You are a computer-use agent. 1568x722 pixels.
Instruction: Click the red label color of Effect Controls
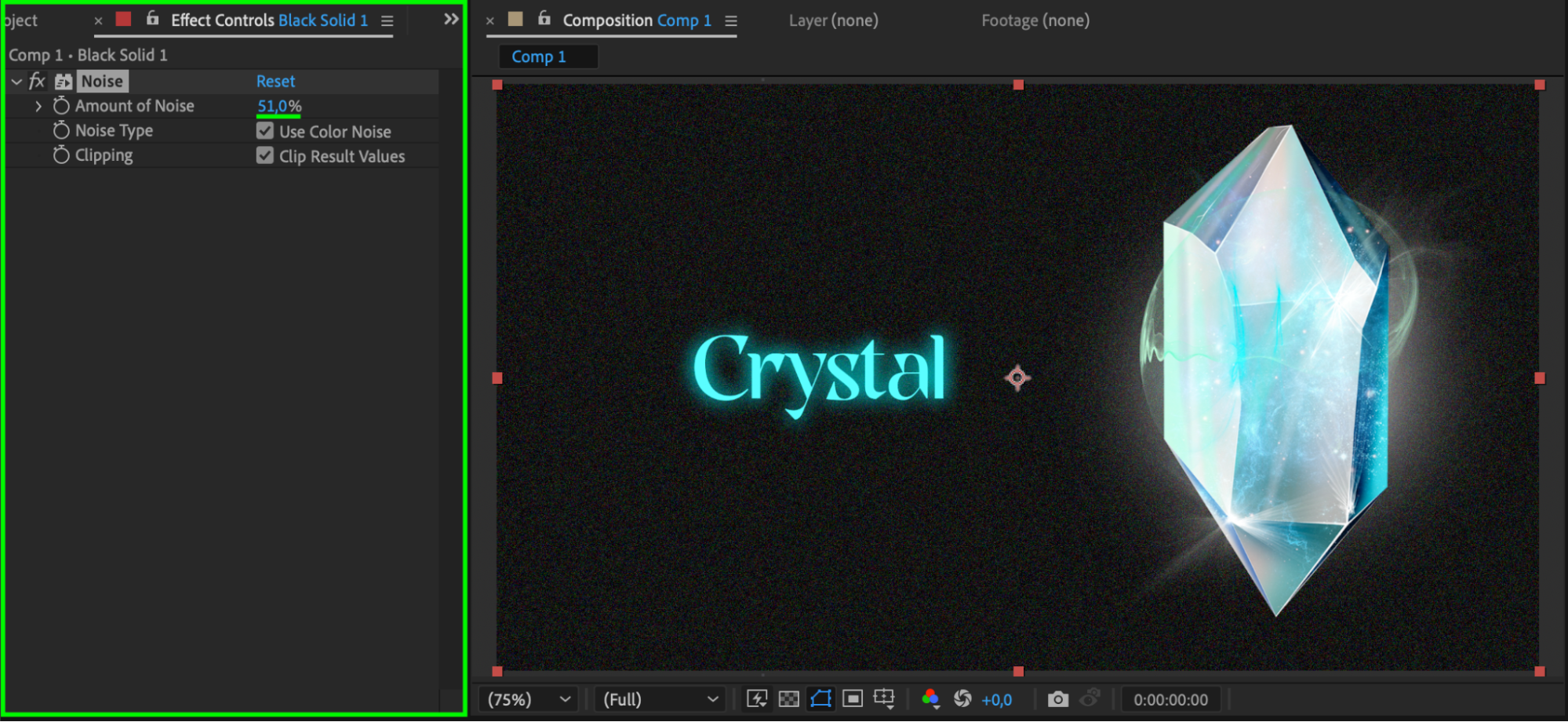point(123,19)
